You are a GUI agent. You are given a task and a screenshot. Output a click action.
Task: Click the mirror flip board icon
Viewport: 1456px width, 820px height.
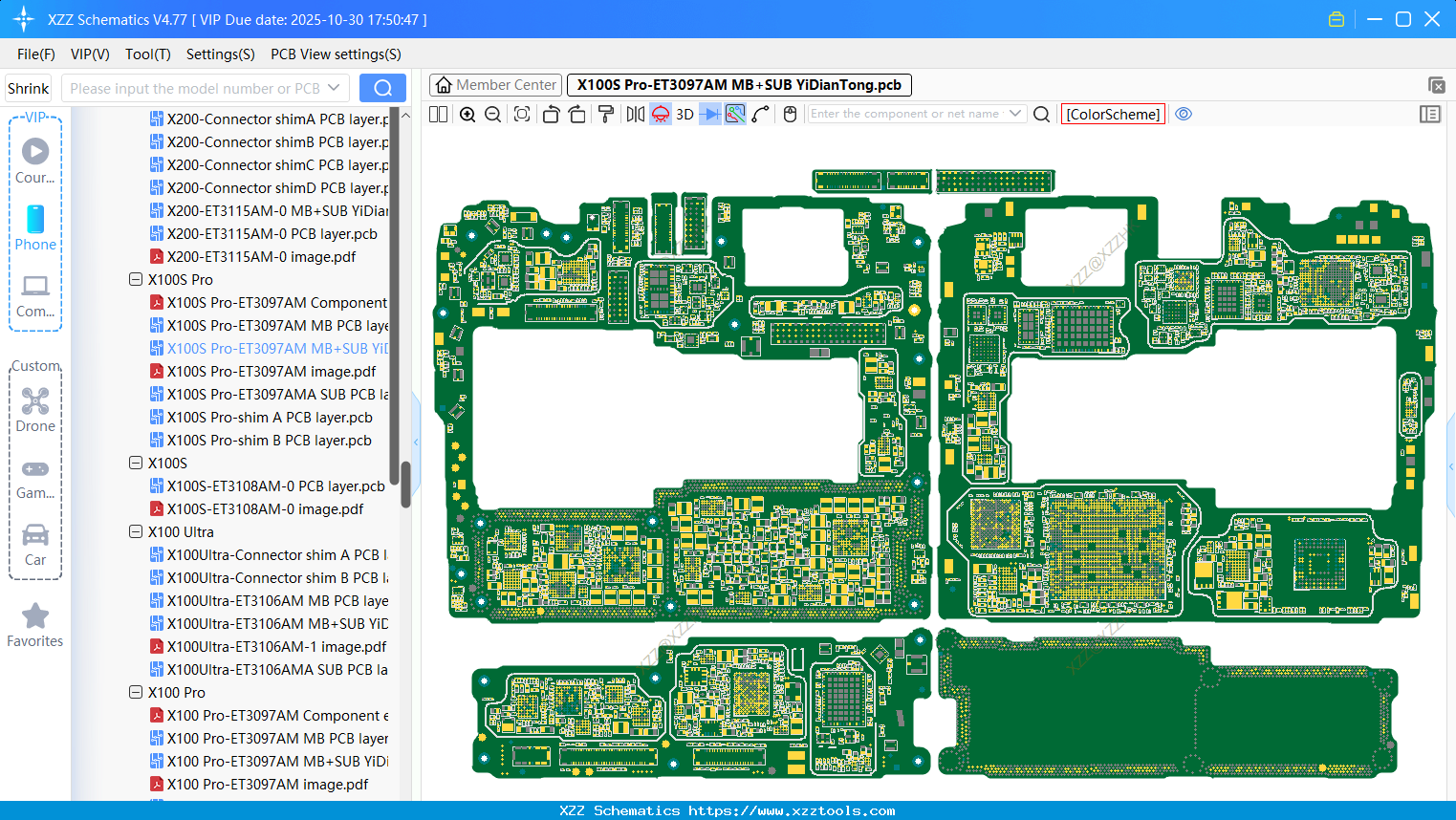coord(635,115)
